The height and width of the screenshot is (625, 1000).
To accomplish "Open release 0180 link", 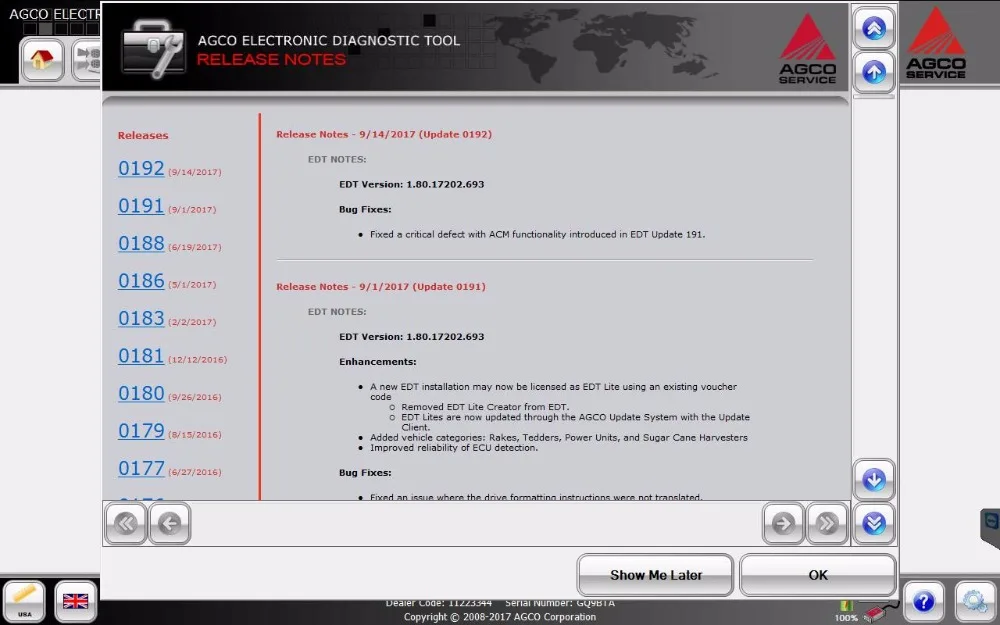I will tap(141, 393).
